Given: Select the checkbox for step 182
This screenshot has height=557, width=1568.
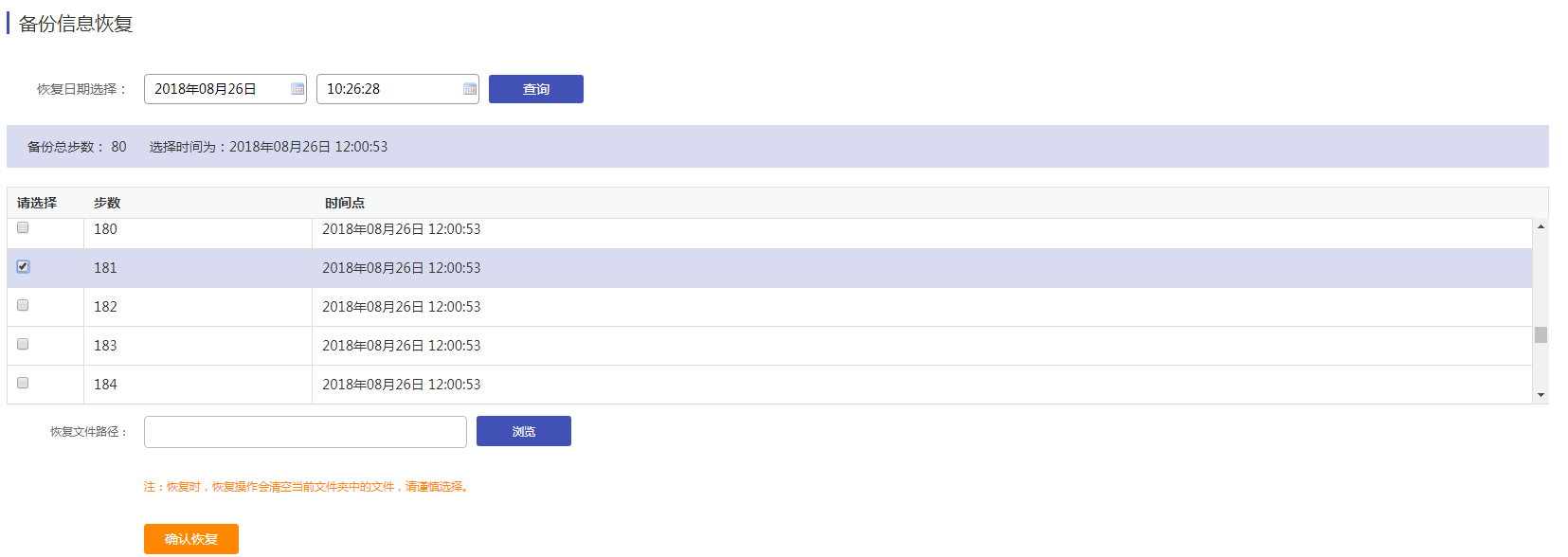Looking at the screenshot, I should [x=23, y=305].
